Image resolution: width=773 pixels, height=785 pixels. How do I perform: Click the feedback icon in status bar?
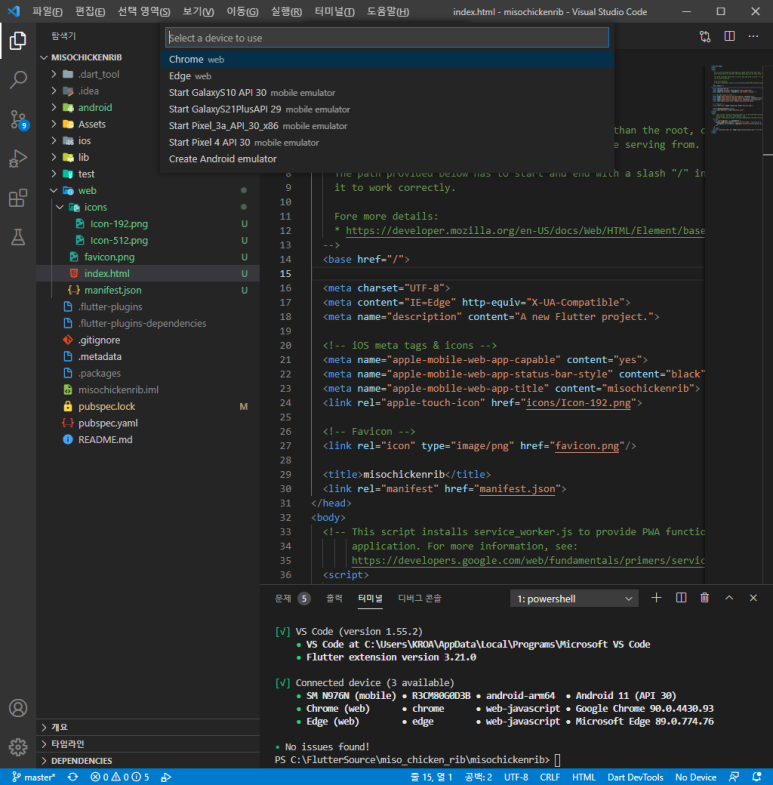[x=734, y=777]
